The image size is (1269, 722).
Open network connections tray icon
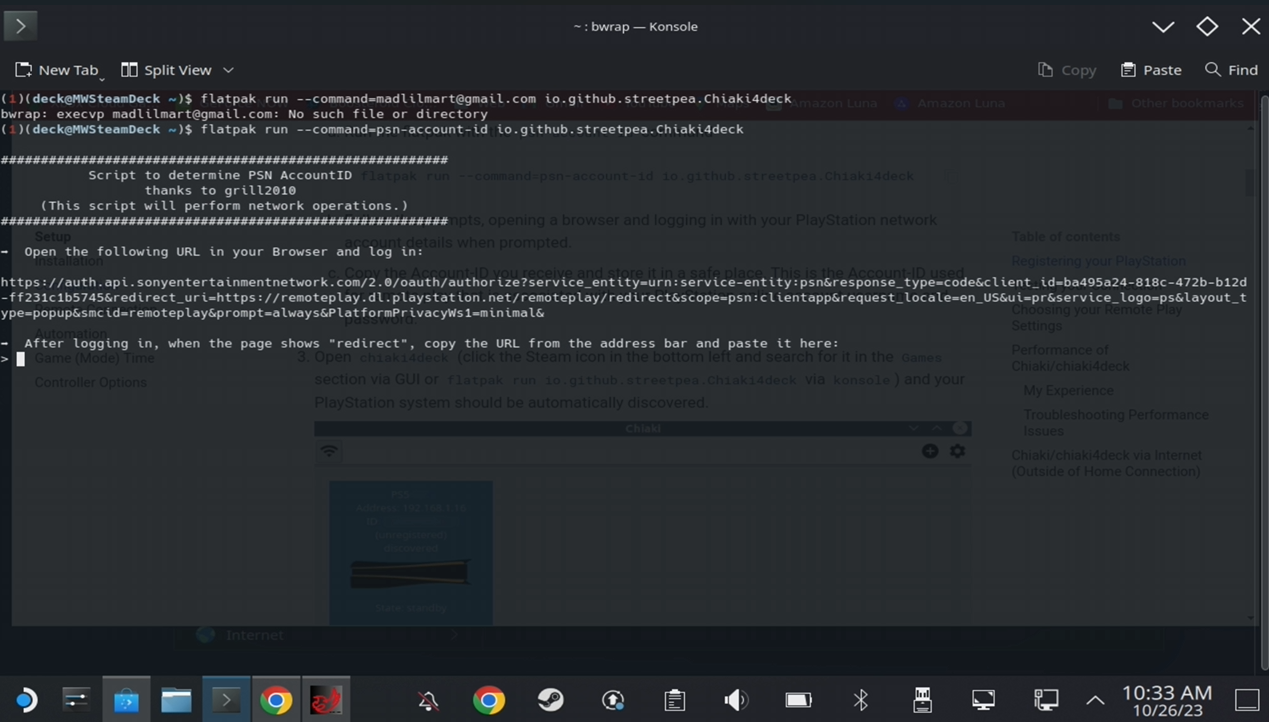(x=1046, y=700)
